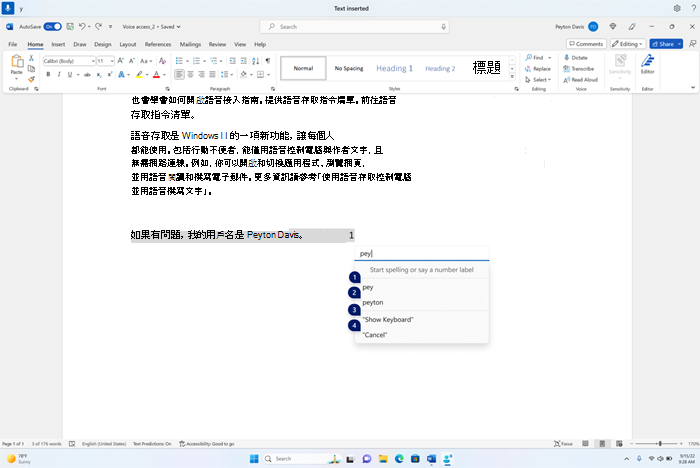Decrease paragraph indent
Image resolution: width=700 pixels, height=468 pixels.
point(233,61)
